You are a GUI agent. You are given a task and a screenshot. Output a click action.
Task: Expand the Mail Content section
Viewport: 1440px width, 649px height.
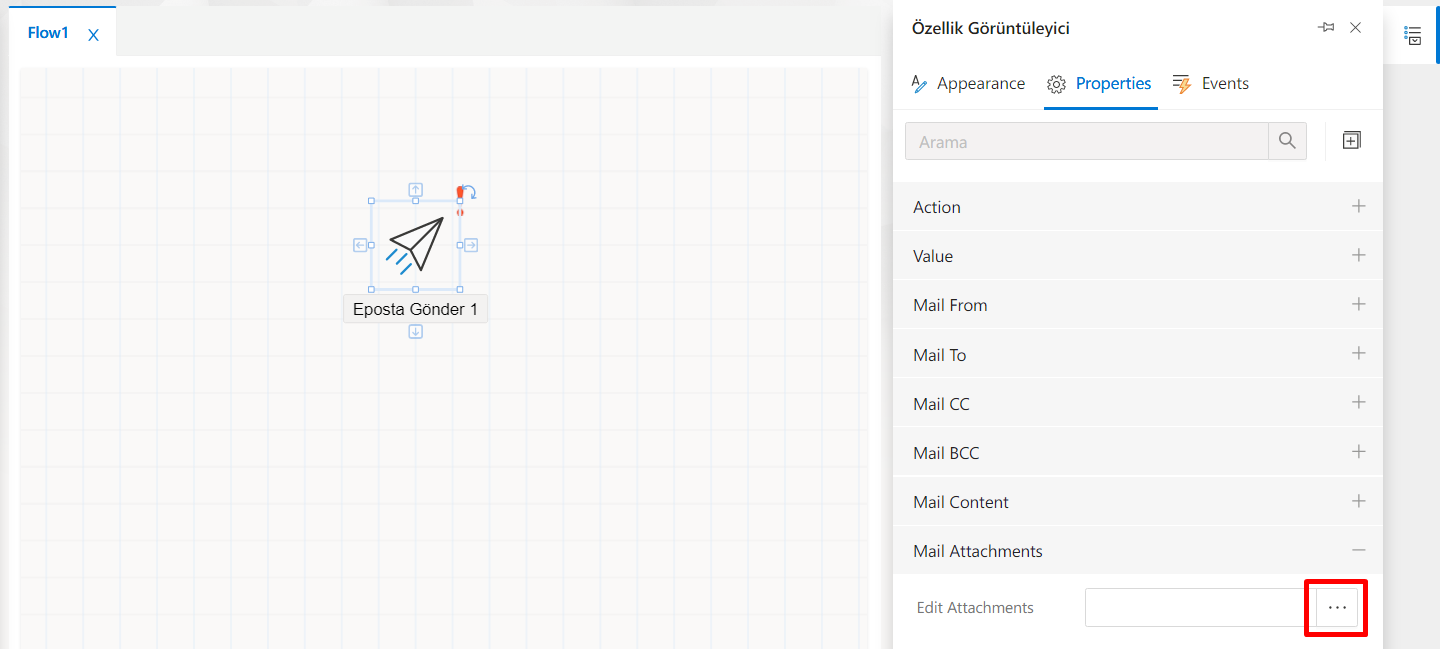[1358, 501]
